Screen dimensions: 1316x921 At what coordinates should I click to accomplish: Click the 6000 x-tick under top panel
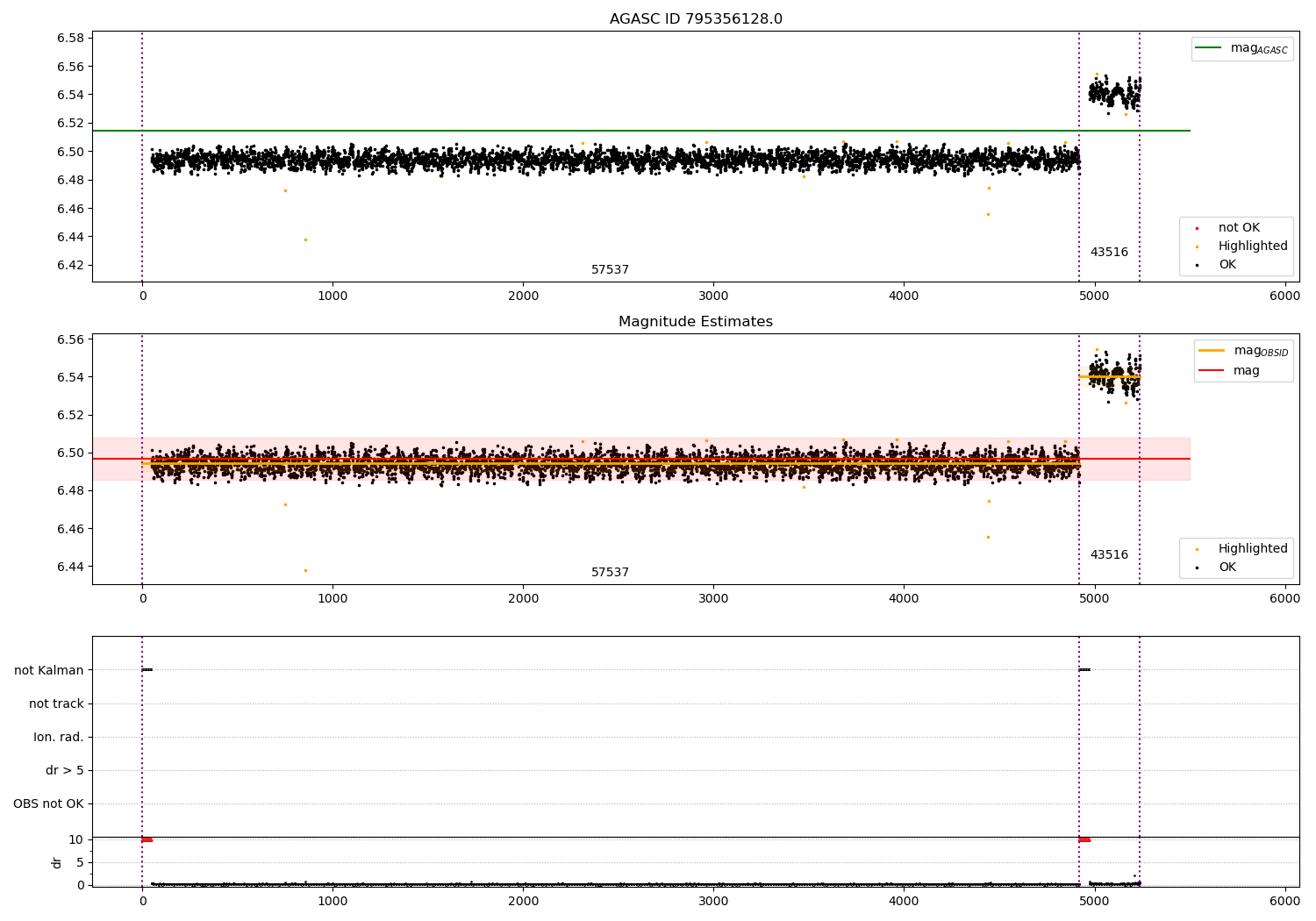[x=1284, y=296]
